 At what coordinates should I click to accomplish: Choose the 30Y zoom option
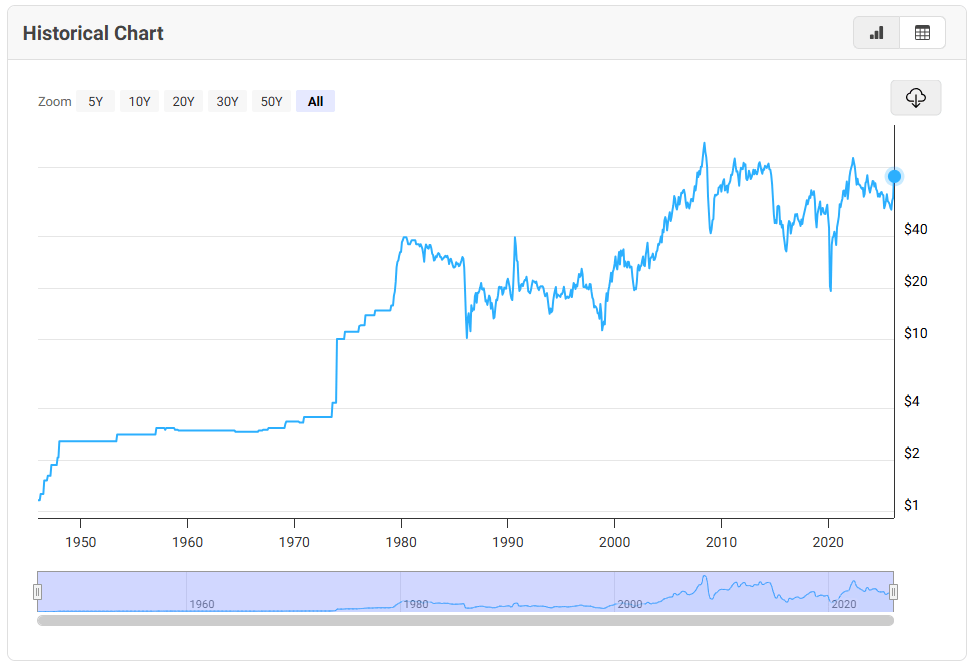coord(227,101)
